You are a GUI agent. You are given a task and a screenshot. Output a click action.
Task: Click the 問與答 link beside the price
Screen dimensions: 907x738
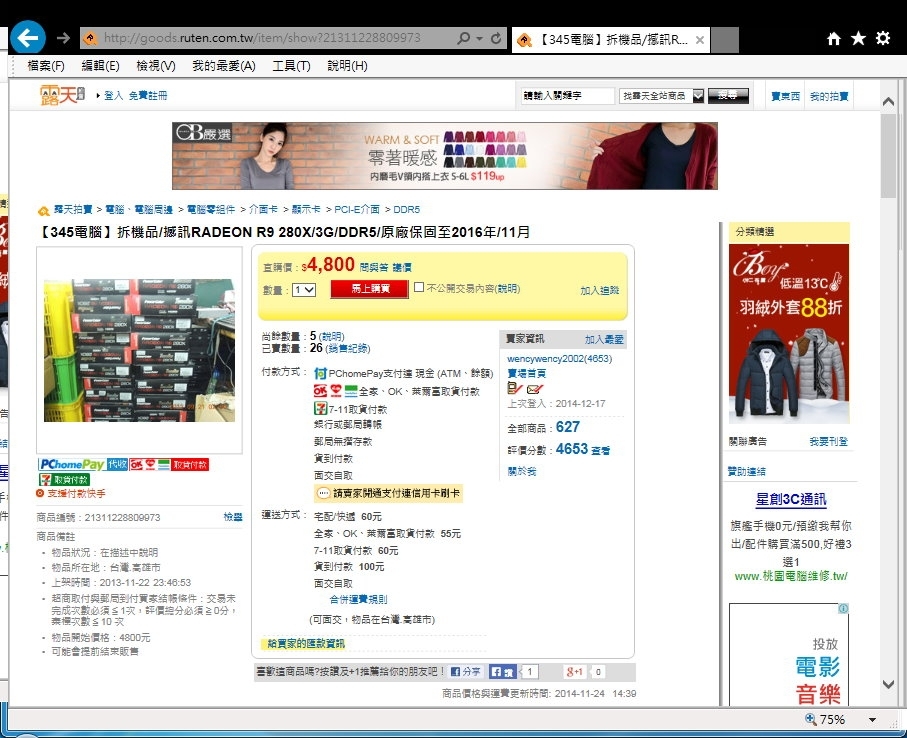[374, 267]
